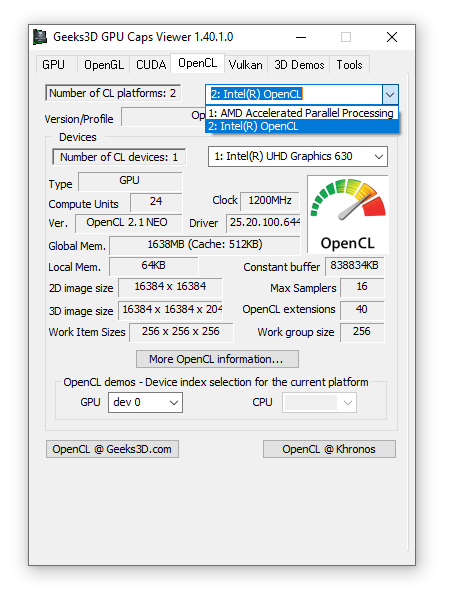Open the OpenGL tab

(x=104, y=65)
